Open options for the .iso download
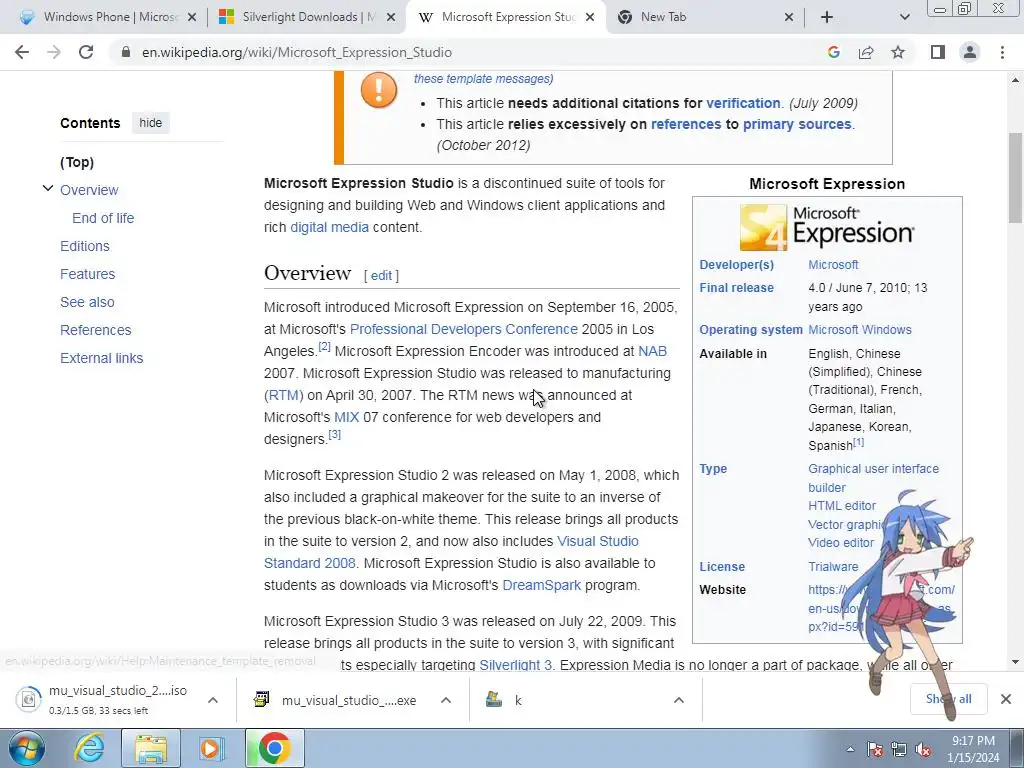 coord(212,700)
